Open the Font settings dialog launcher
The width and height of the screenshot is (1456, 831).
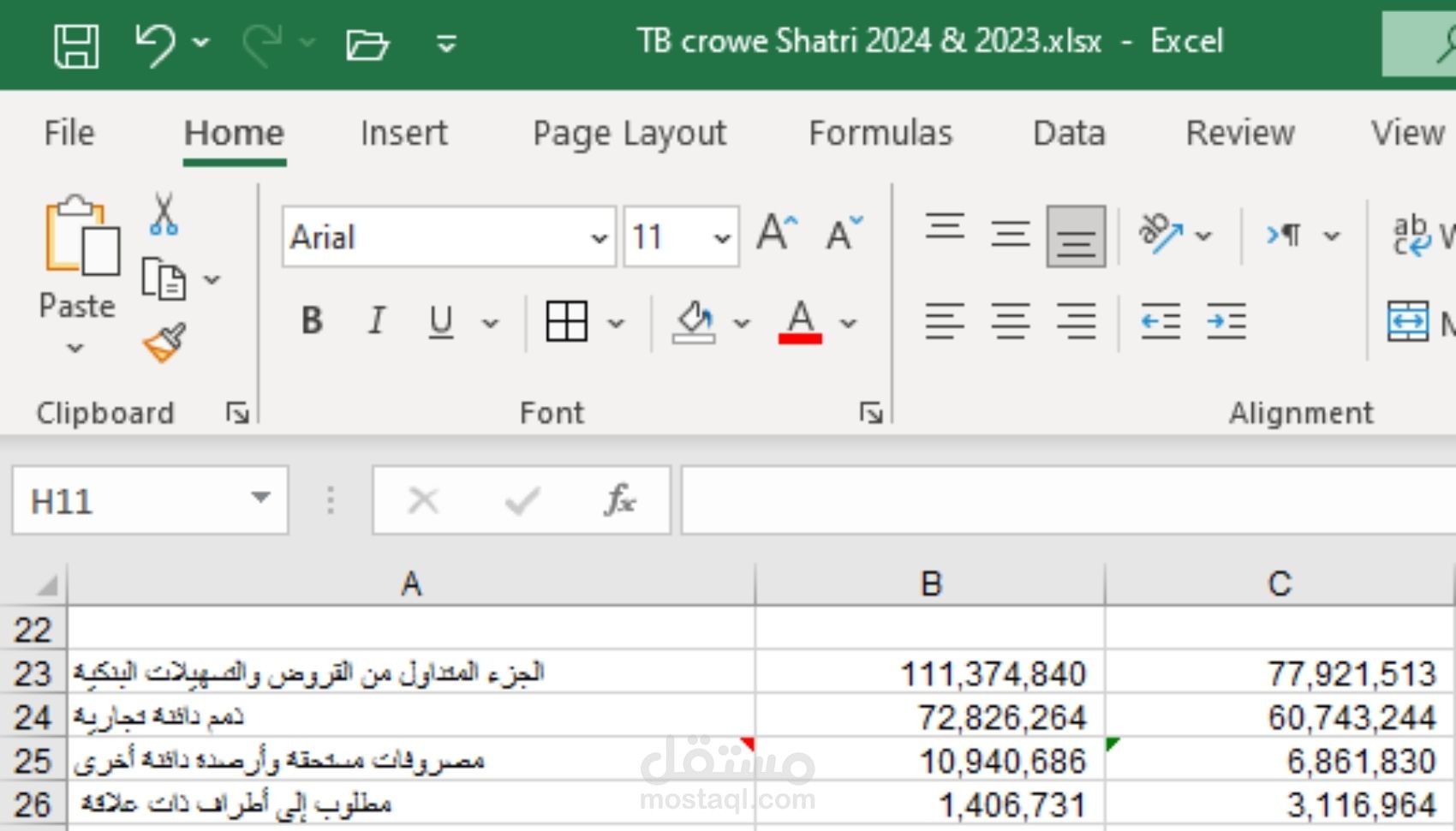(x=871, y=414)
